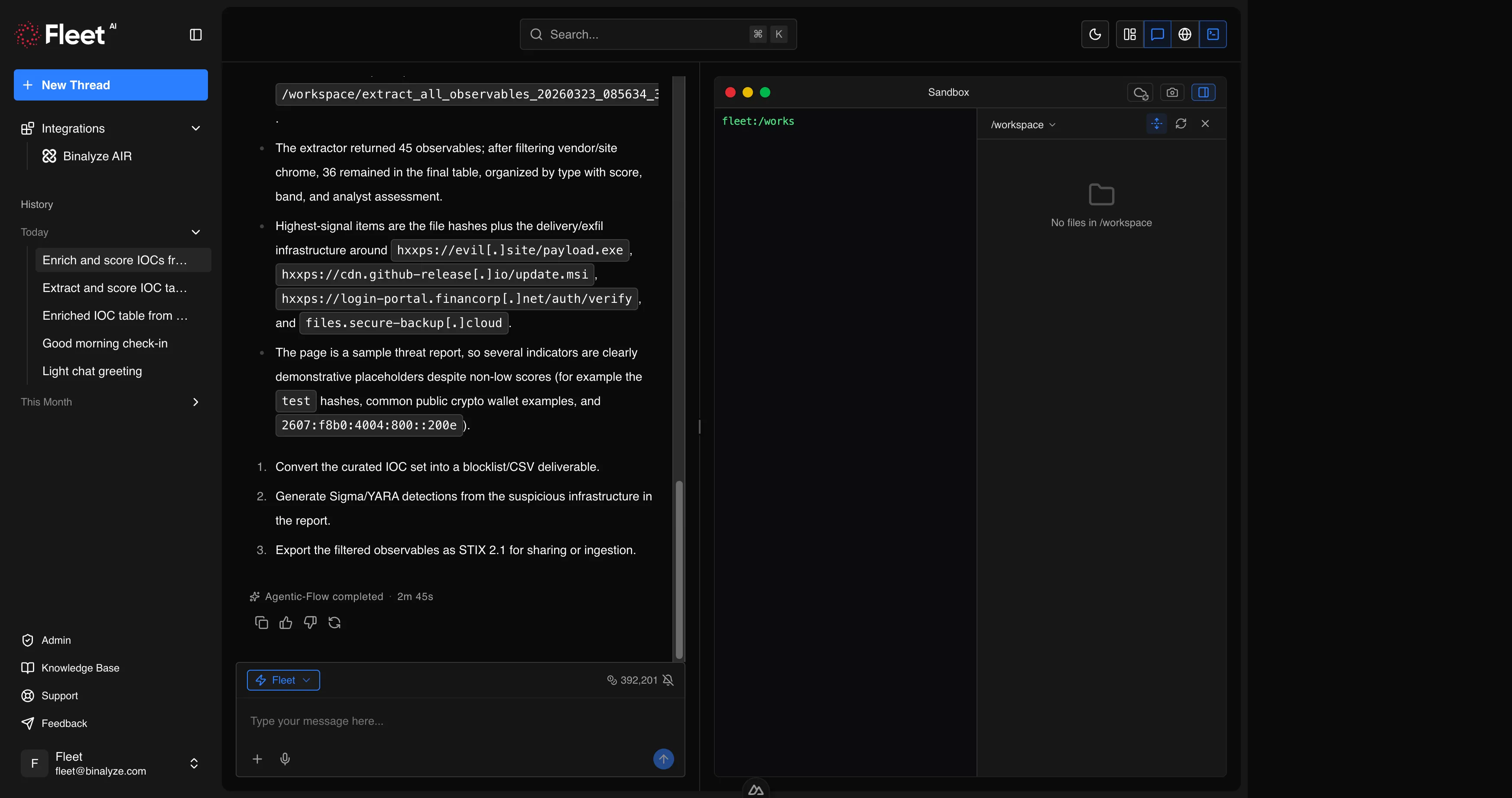This screenshot has width=1512, height=798.
Task: Attach a file with the plus icon
Action: click(x=257, y=759)
